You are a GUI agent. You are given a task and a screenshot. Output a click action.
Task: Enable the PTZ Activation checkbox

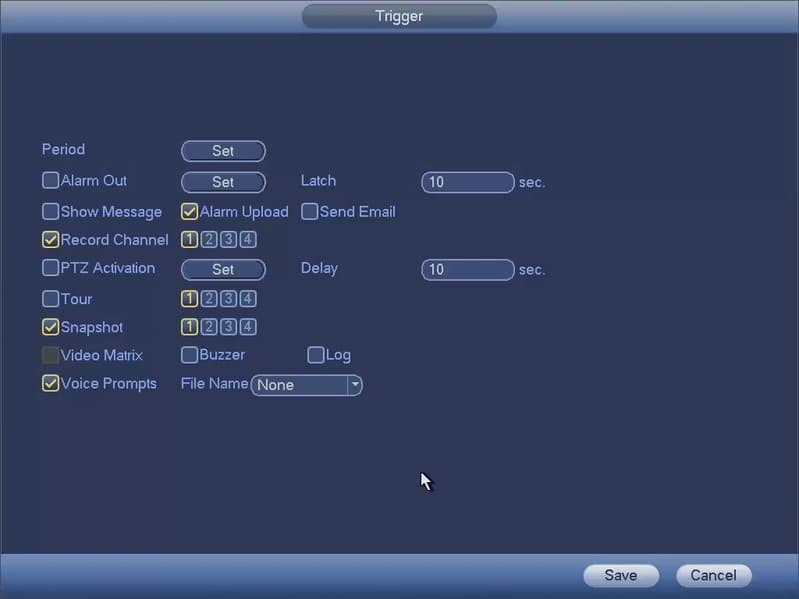click(50, 268)
